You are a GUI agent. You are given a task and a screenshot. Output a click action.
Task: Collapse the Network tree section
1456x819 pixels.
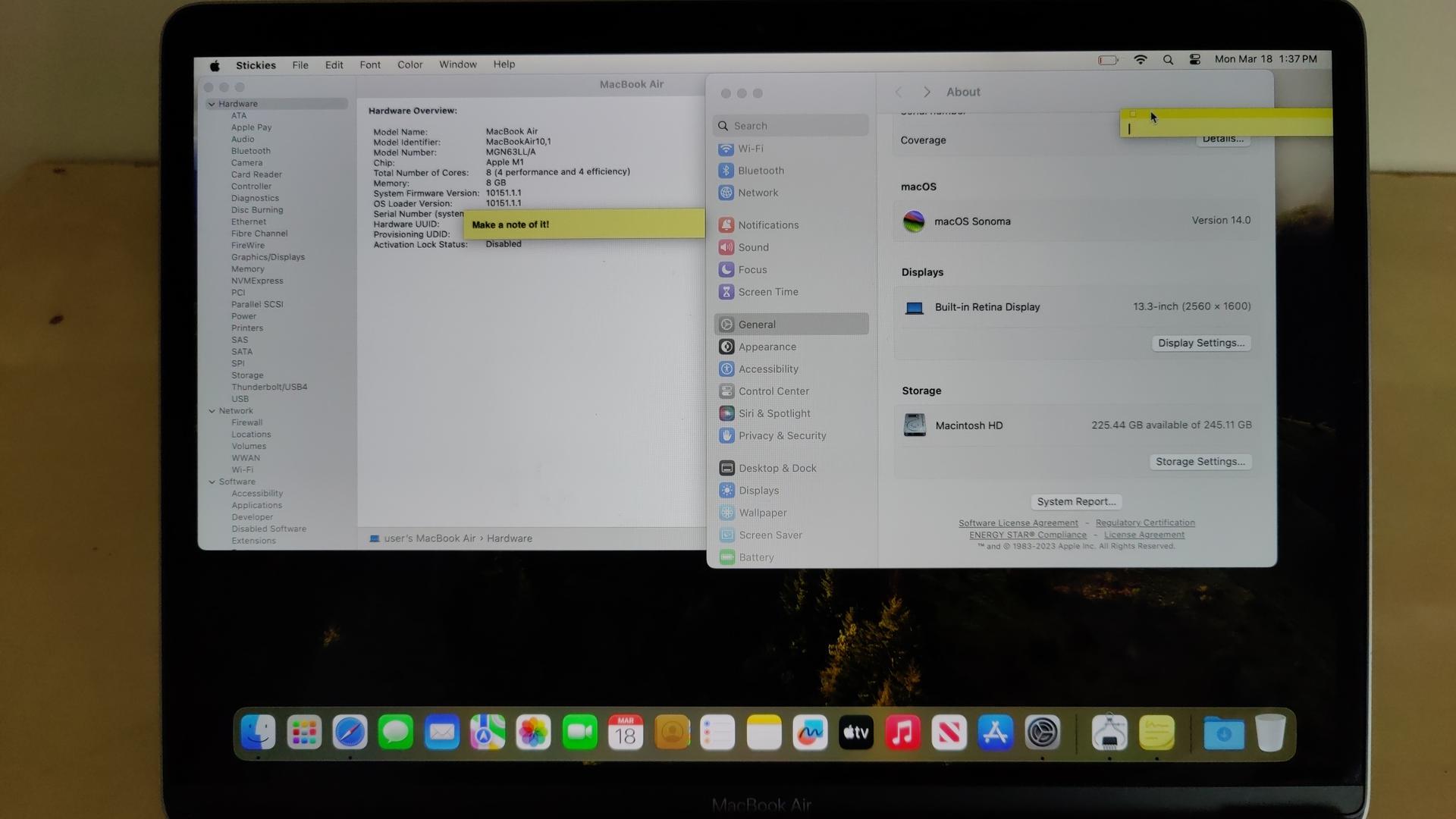pos(212,411)
